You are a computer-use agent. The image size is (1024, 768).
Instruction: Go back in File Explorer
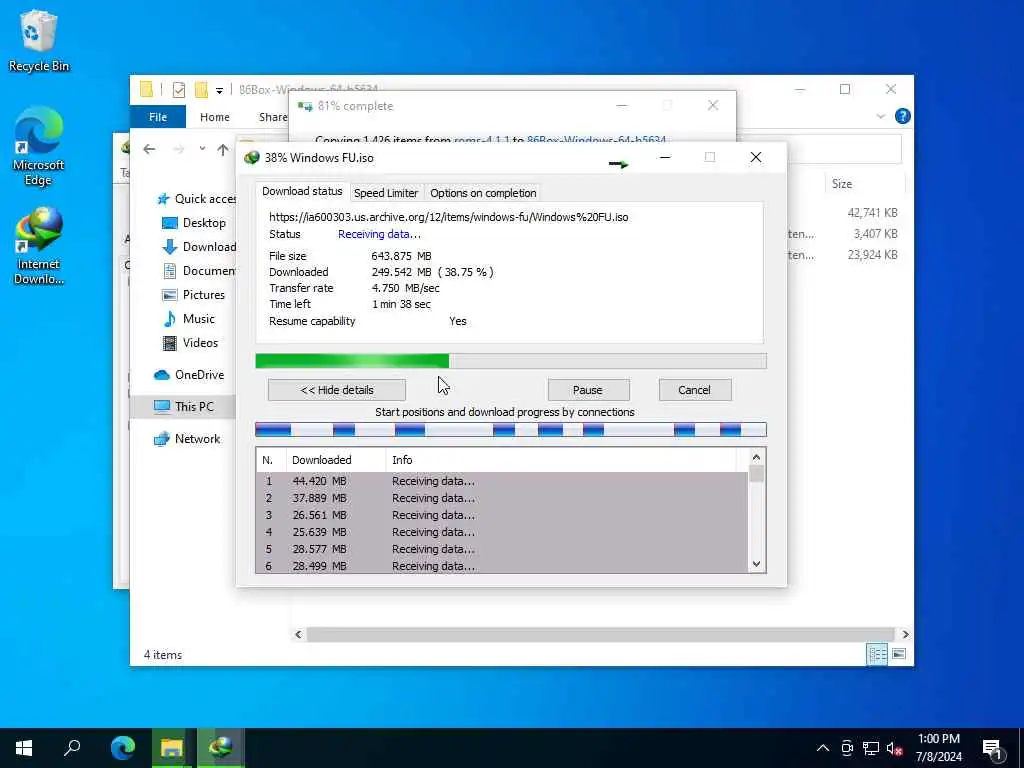tap(150, 150)
